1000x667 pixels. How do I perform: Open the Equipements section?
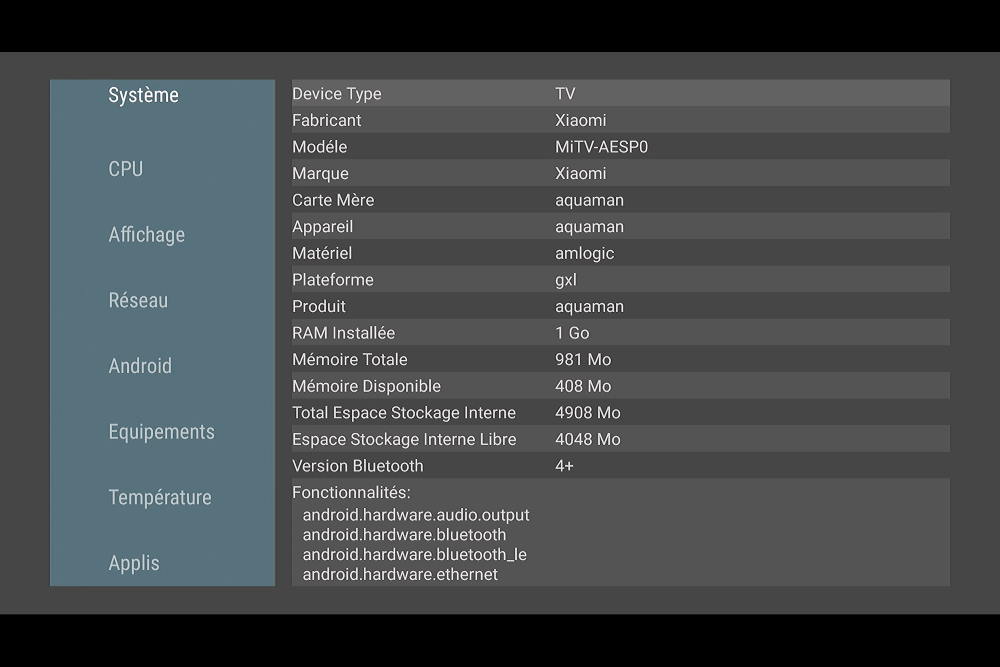161,432
